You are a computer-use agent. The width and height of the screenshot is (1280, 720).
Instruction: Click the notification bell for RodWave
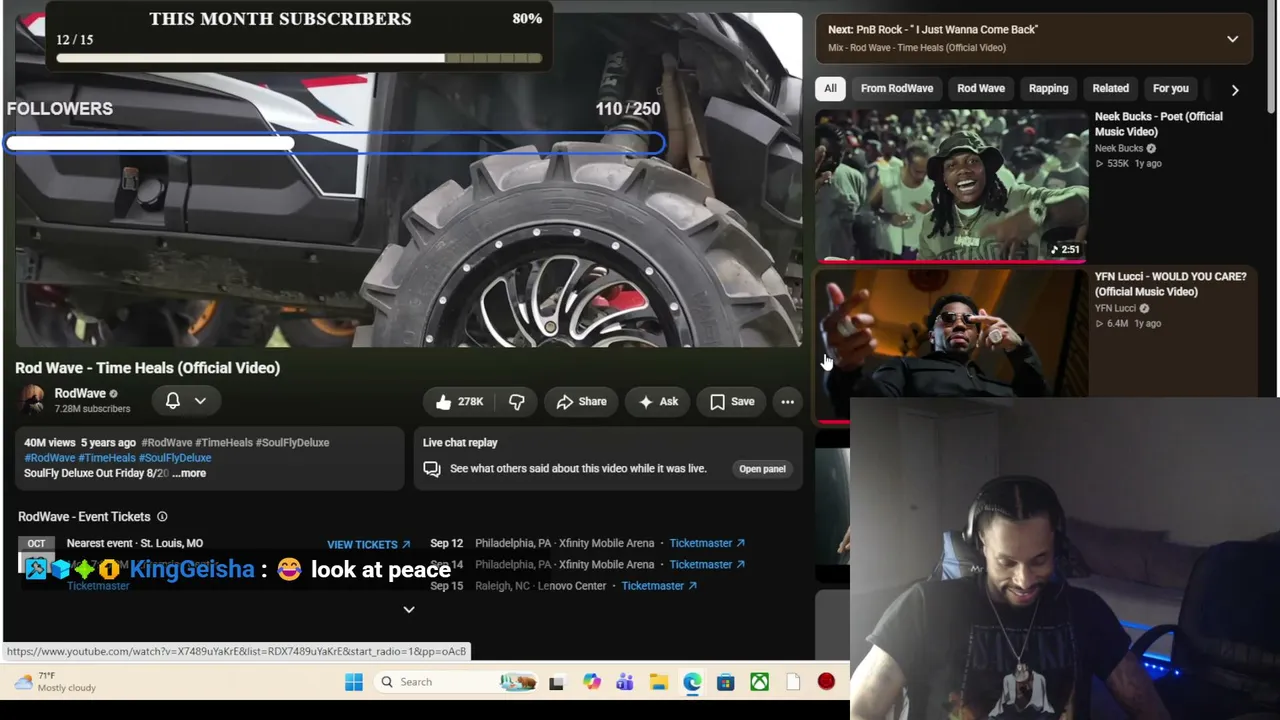click(x=172, y=401)
